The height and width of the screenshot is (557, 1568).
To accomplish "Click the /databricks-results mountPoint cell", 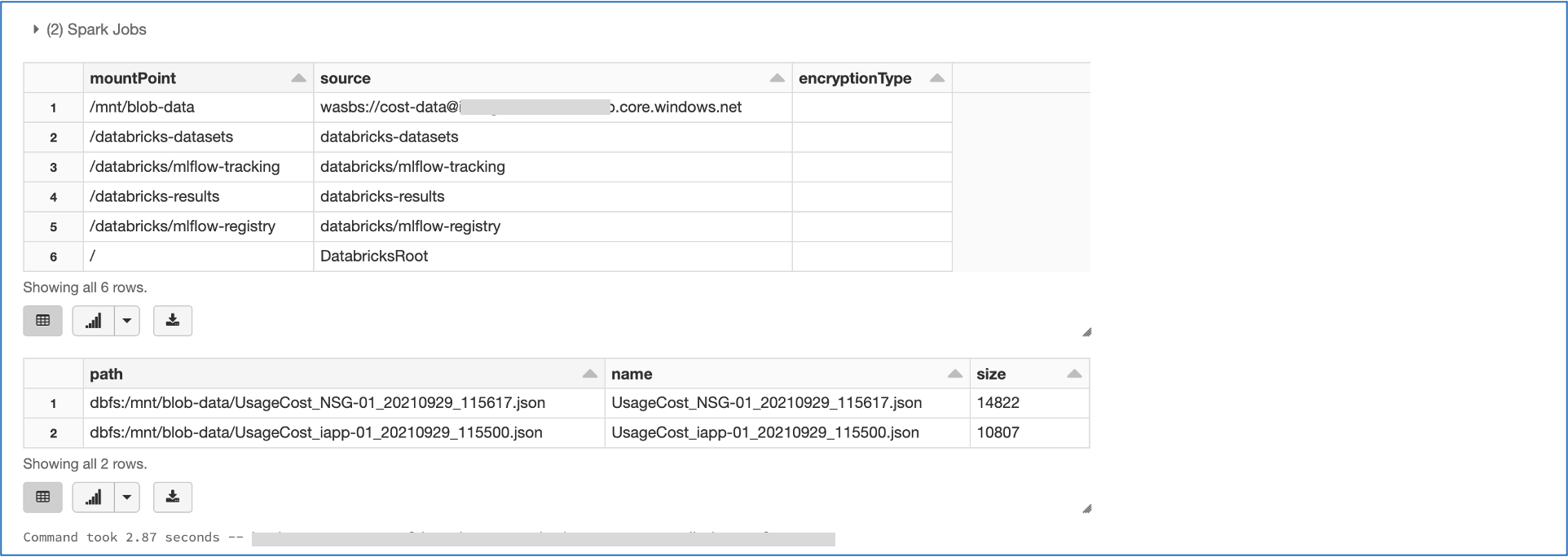I will click(x=198, y=196).
